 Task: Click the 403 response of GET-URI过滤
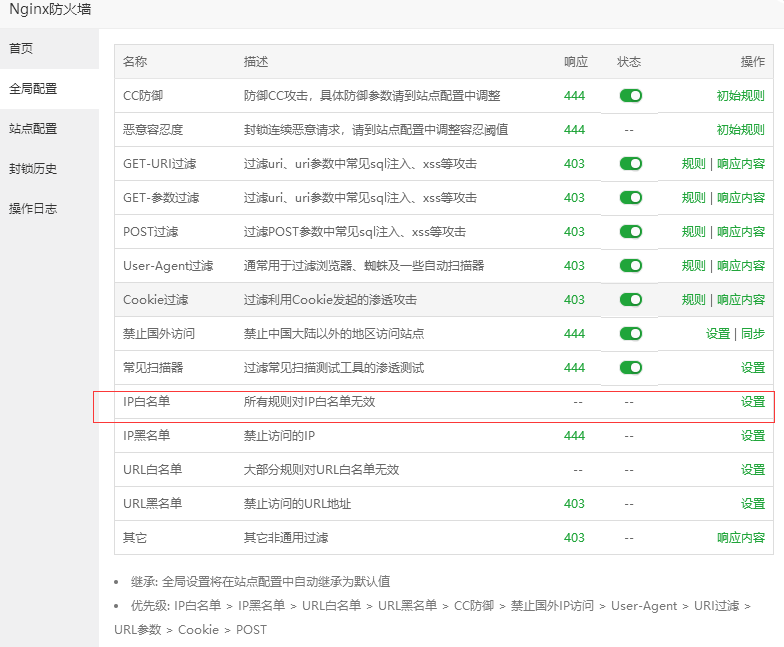[x=574, y=164]
